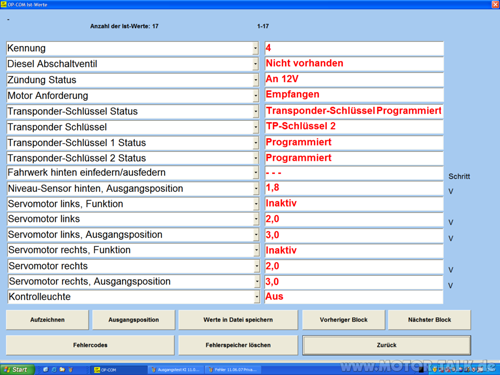Go to Nächster Block

pos(429,320)
